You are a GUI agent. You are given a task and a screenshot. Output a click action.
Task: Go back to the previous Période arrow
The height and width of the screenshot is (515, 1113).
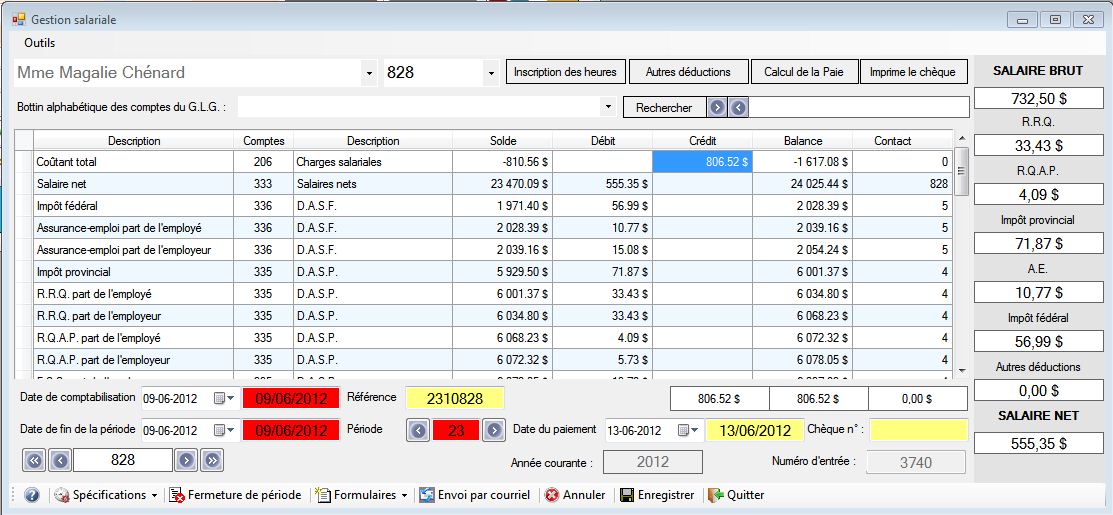[x=418, y=430]
